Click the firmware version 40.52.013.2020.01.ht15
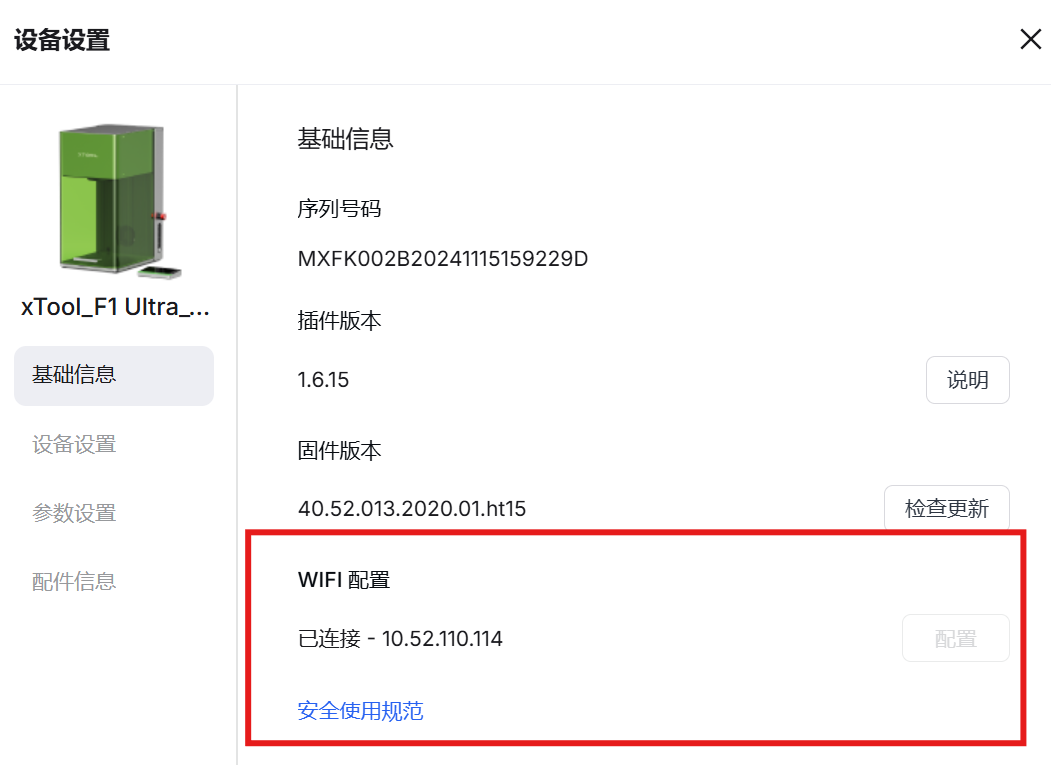The height and width of the screenshot is (765, 1051). coord(412,509)
